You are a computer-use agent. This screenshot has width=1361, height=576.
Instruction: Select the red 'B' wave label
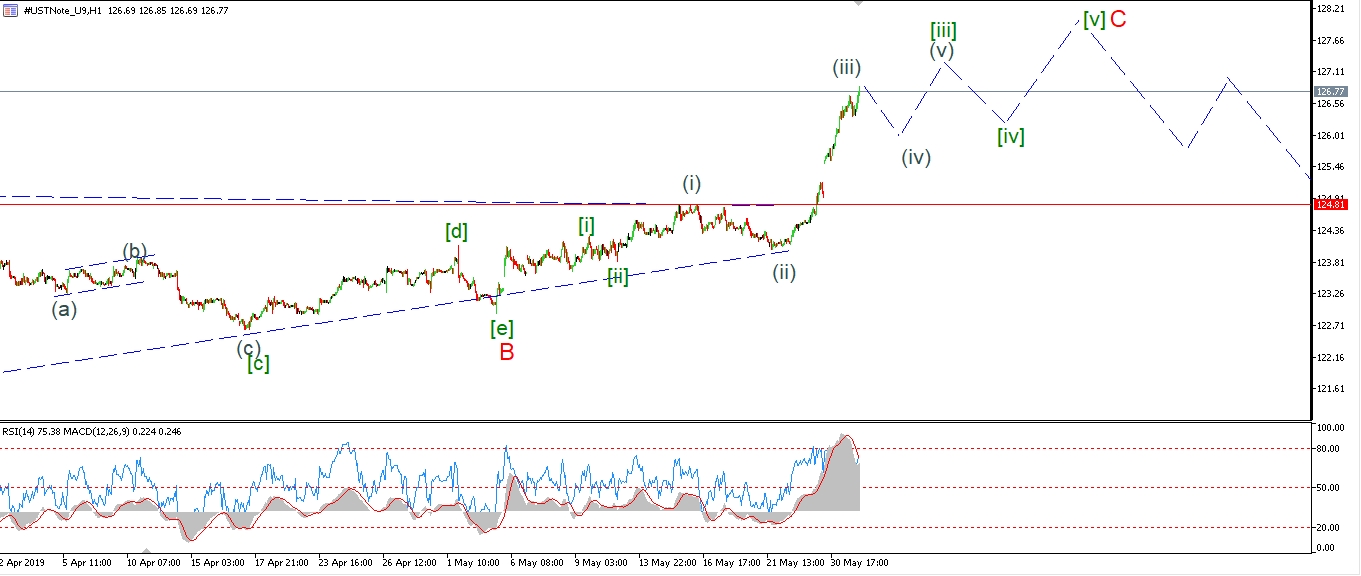pyautogui.click(x=506, y=352)
